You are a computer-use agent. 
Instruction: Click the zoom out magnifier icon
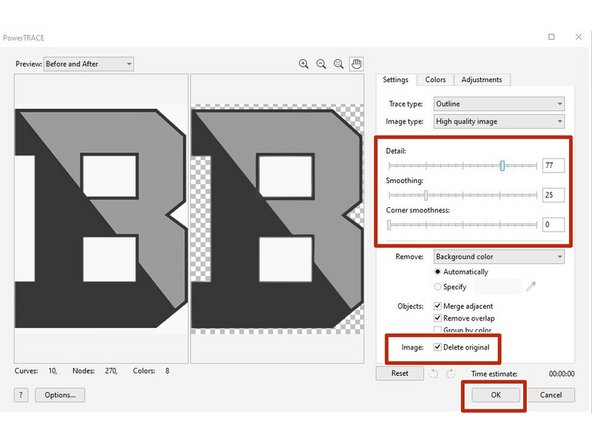321,64
